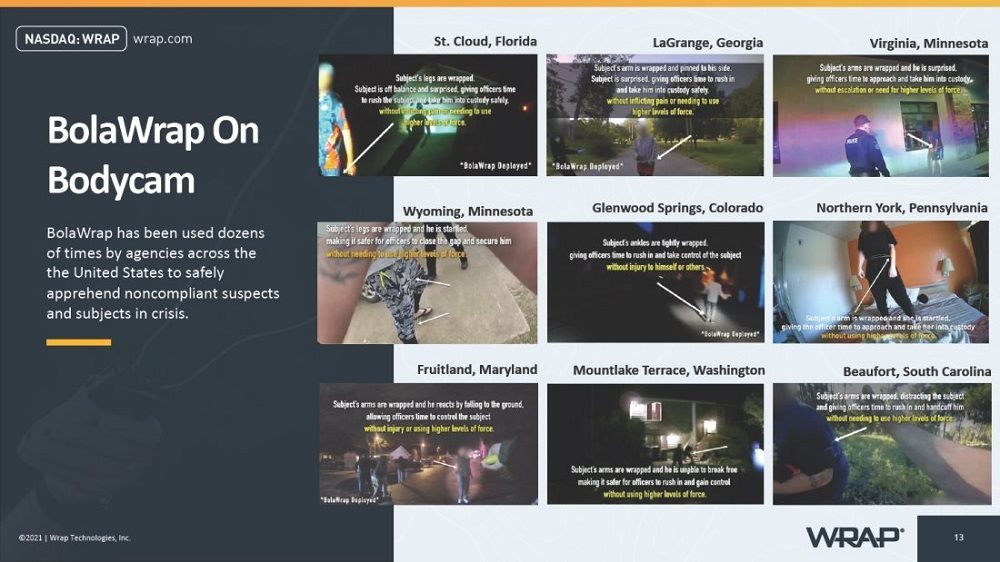Click the Wyoming, Minnesota bodycam thumbnail
Viewport: 1000px width, 562px height.
(x=427, y=283)
